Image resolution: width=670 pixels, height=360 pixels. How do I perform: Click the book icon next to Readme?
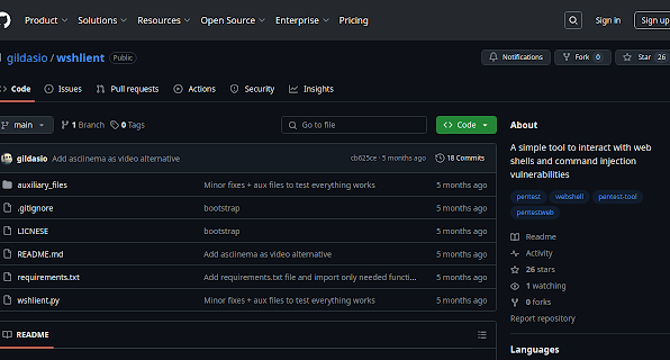[515, 237]
